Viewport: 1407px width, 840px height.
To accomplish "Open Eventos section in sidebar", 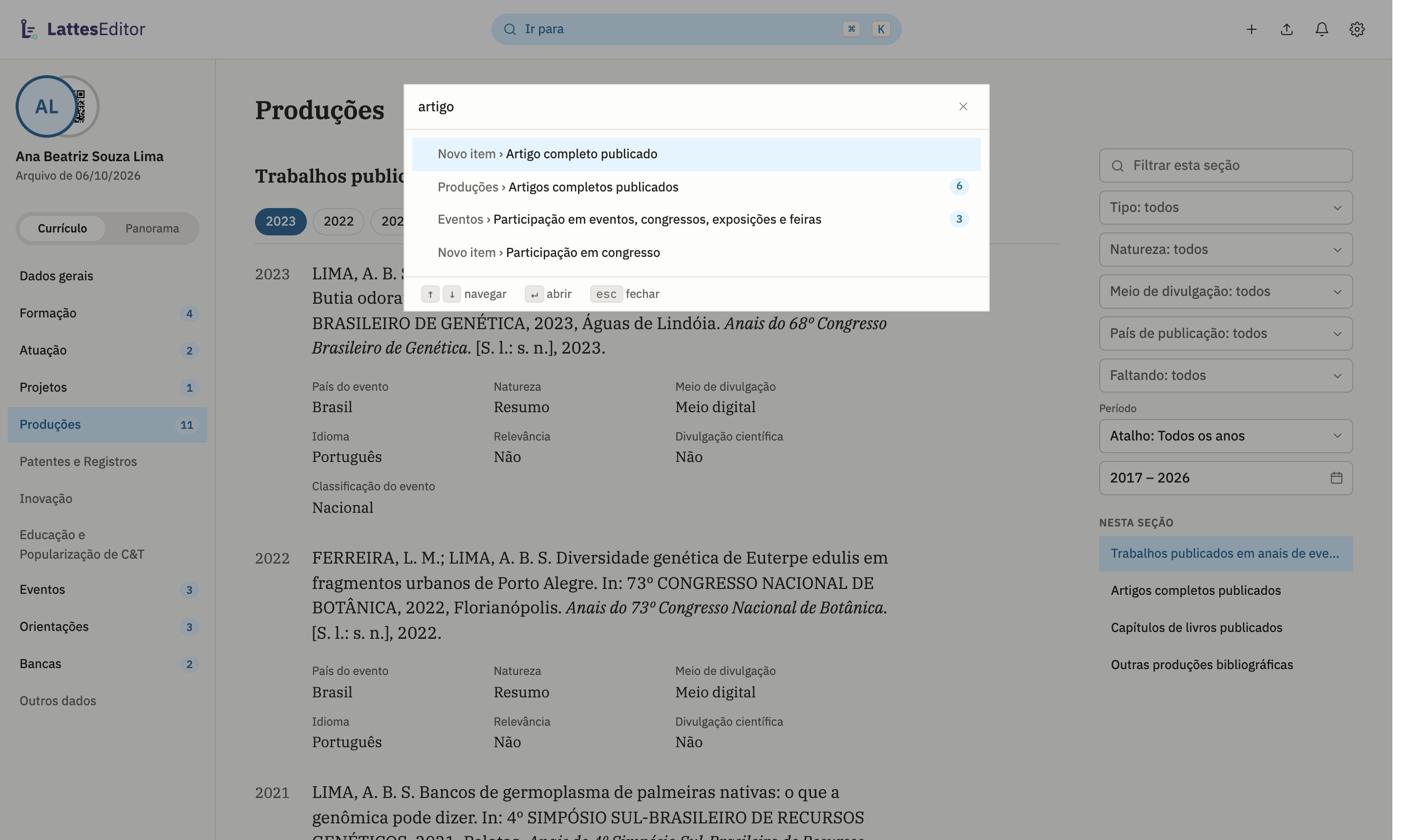I will (107, 590).
